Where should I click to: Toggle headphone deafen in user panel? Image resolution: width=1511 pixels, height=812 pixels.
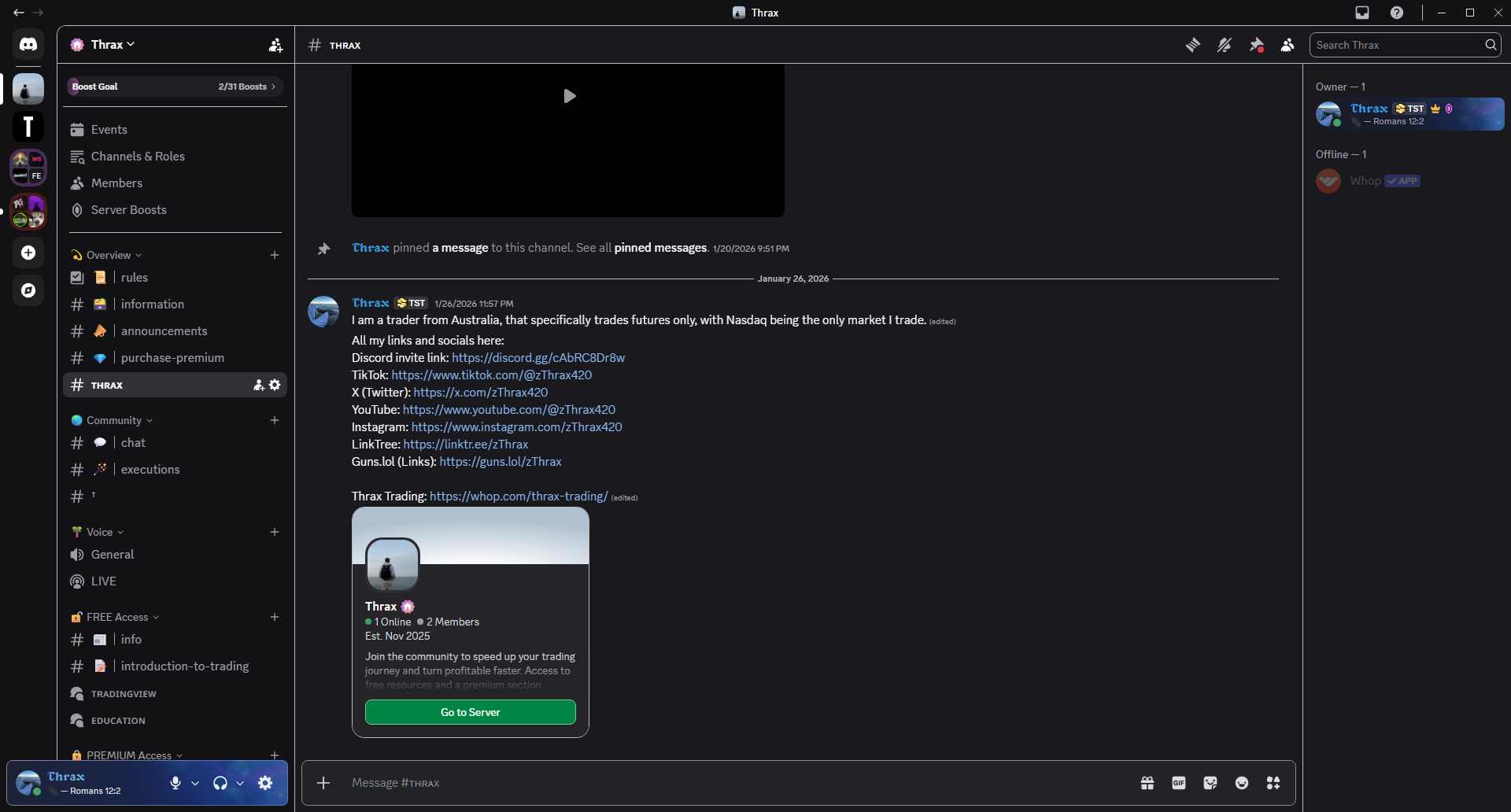pyautogui.click(x=220, y=783)
